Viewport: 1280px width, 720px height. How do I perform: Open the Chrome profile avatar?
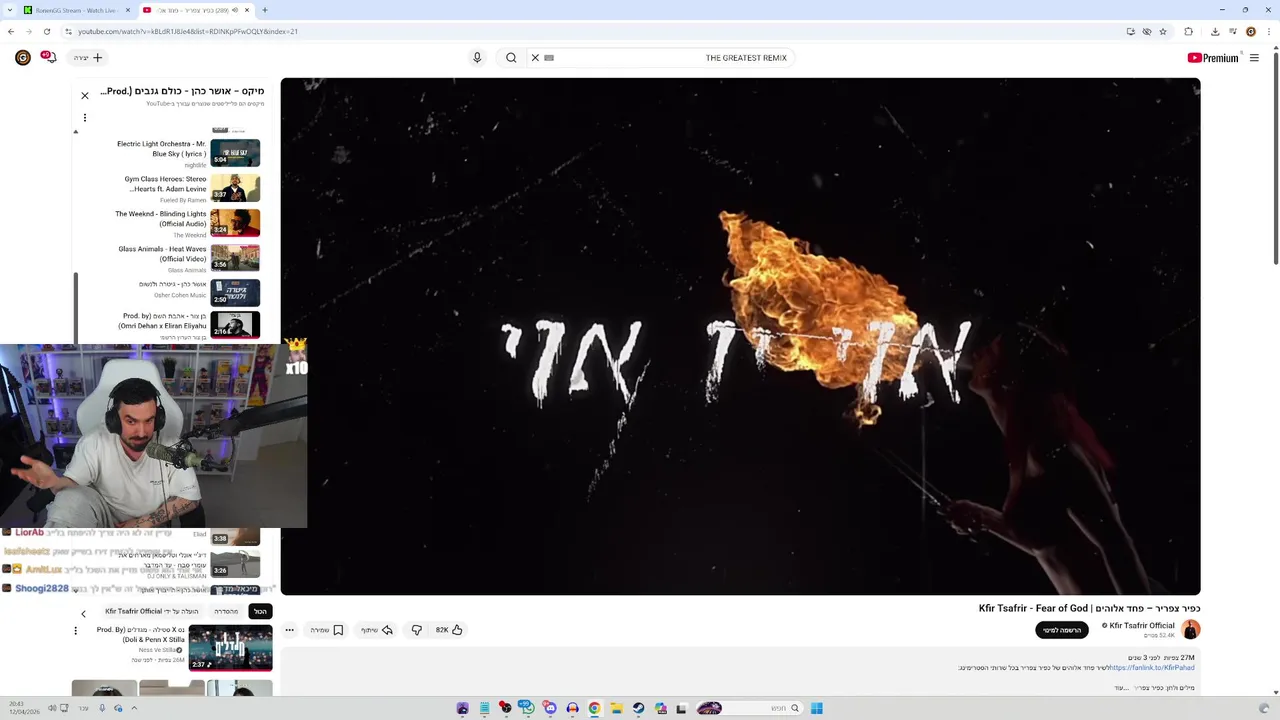(x=1251, y=31)
